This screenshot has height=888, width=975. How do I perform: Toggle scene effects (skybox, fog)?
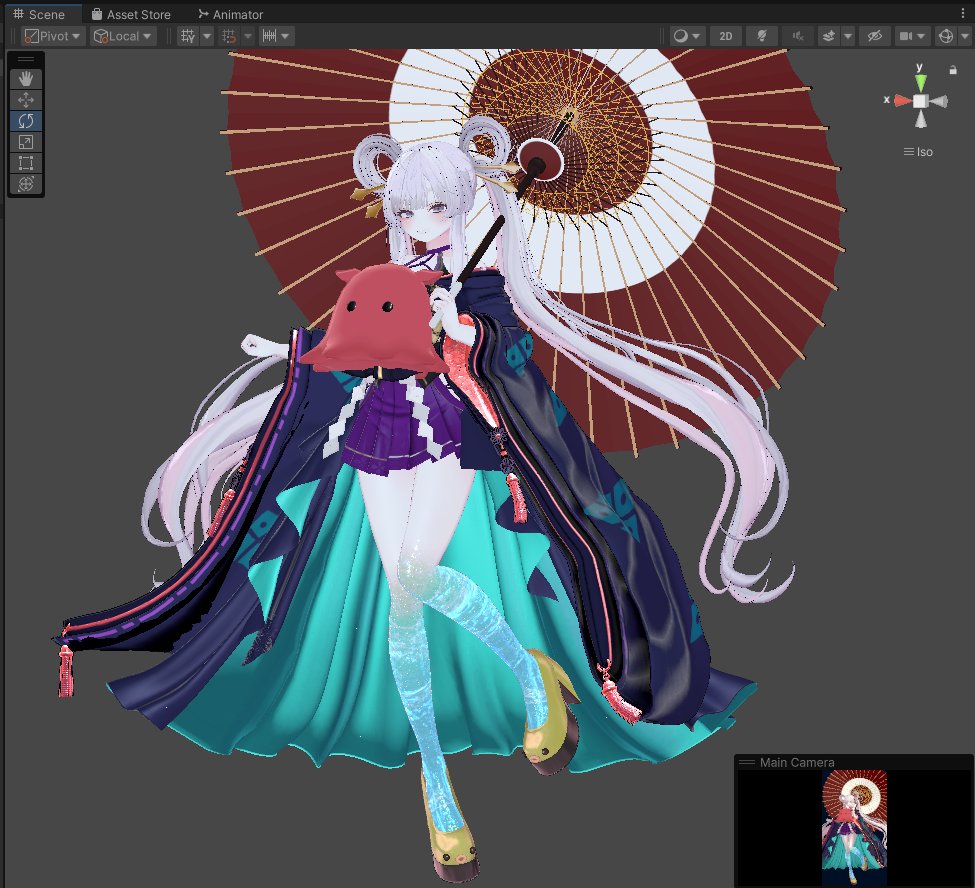(x=828, y=36)
